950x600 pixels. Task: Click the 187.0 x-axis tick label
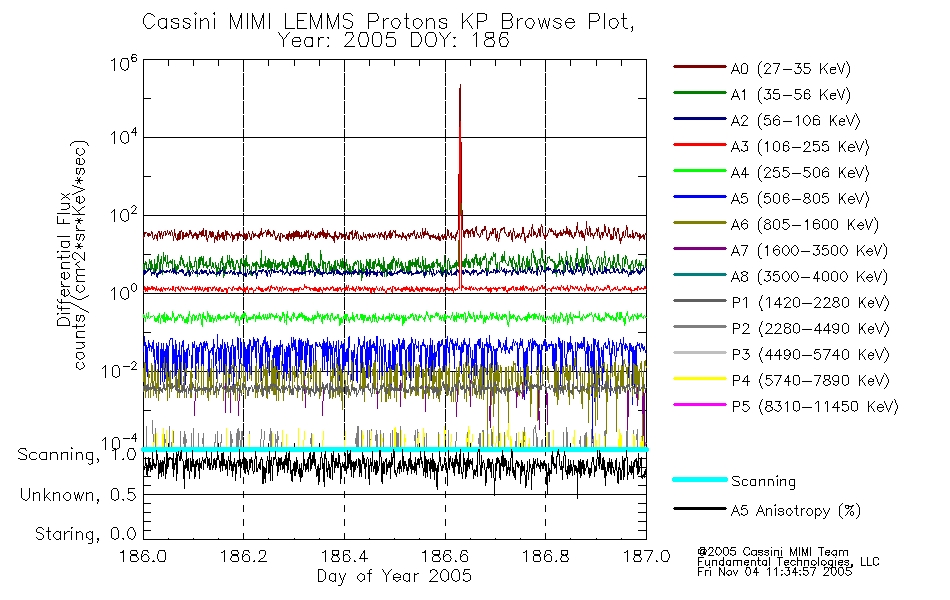[646, 556]
